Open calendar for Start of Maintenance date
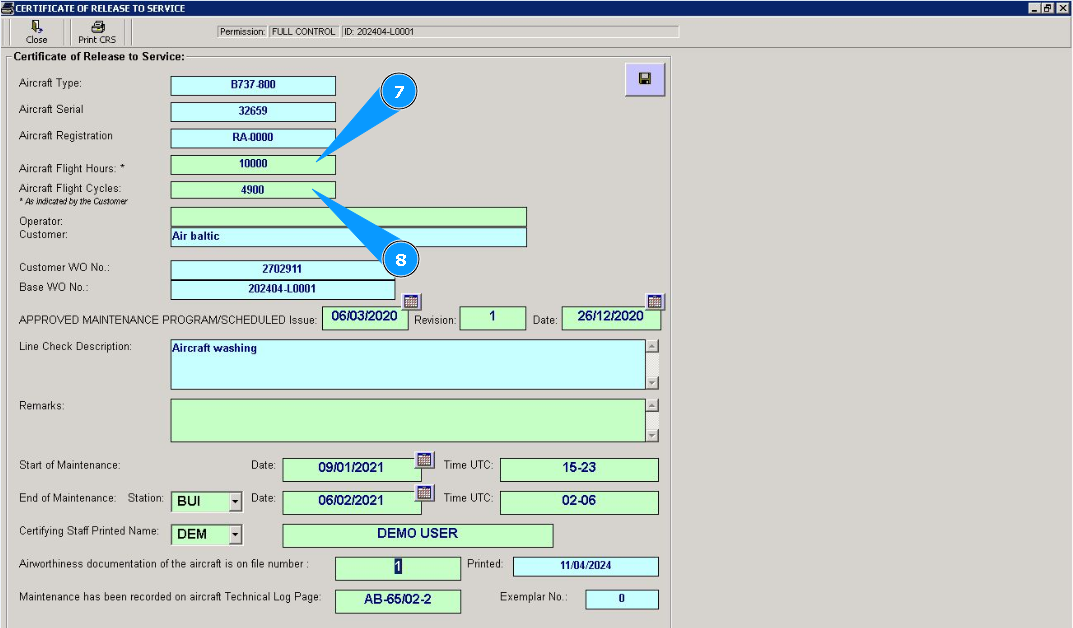The image size is (1073, 628). pos(424,459)
